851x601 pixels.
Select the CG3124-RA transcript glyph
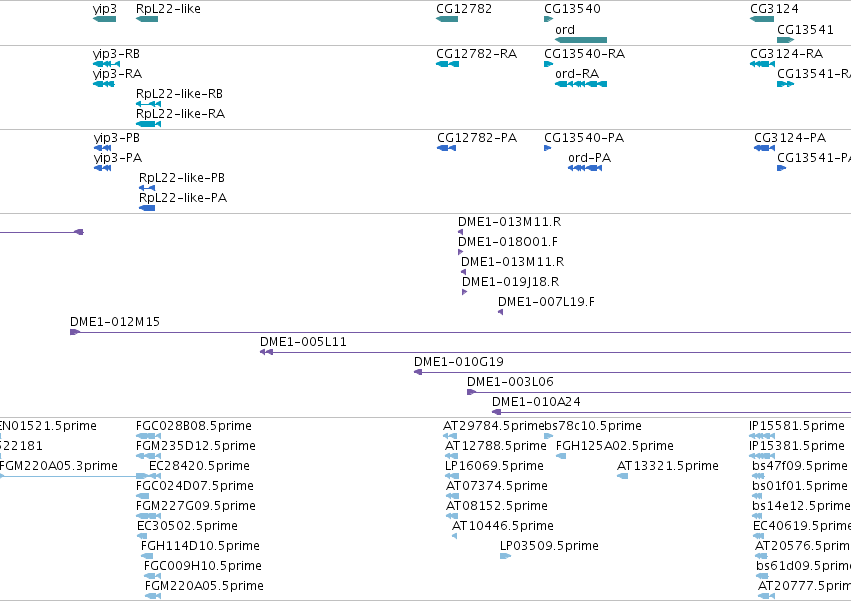tap(762, 64)
